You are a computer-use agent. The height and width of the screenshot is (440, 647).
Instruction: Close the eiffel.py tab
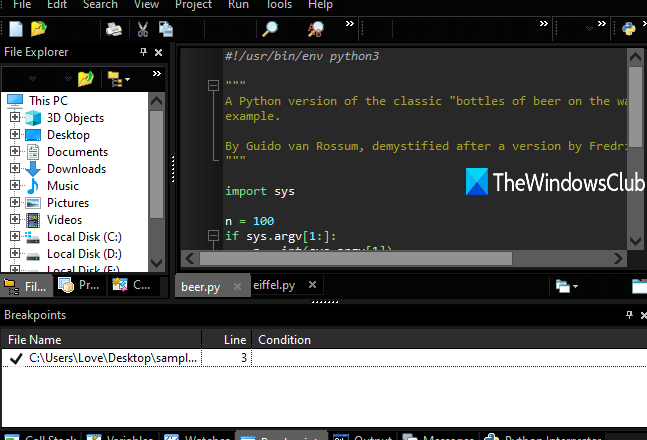[x=312, y=284]
